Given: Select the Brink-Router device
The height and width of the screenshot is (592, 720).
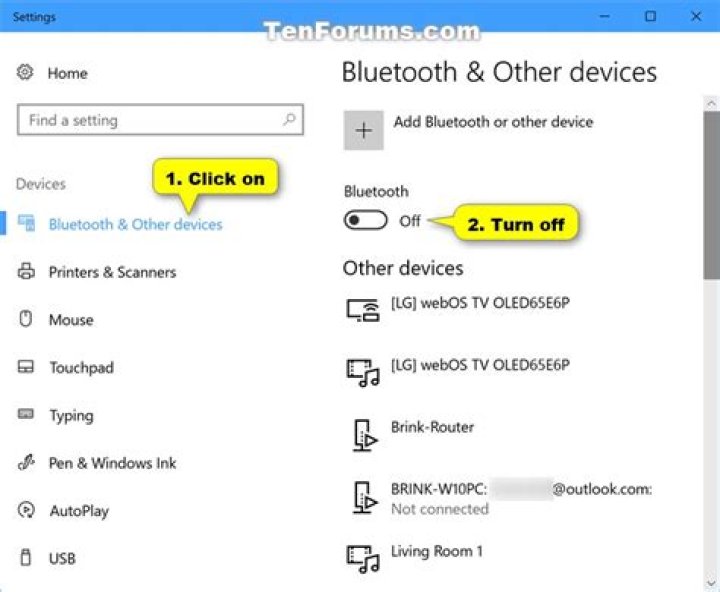Looking at the screenshot, I should click(x=432, y=427).
